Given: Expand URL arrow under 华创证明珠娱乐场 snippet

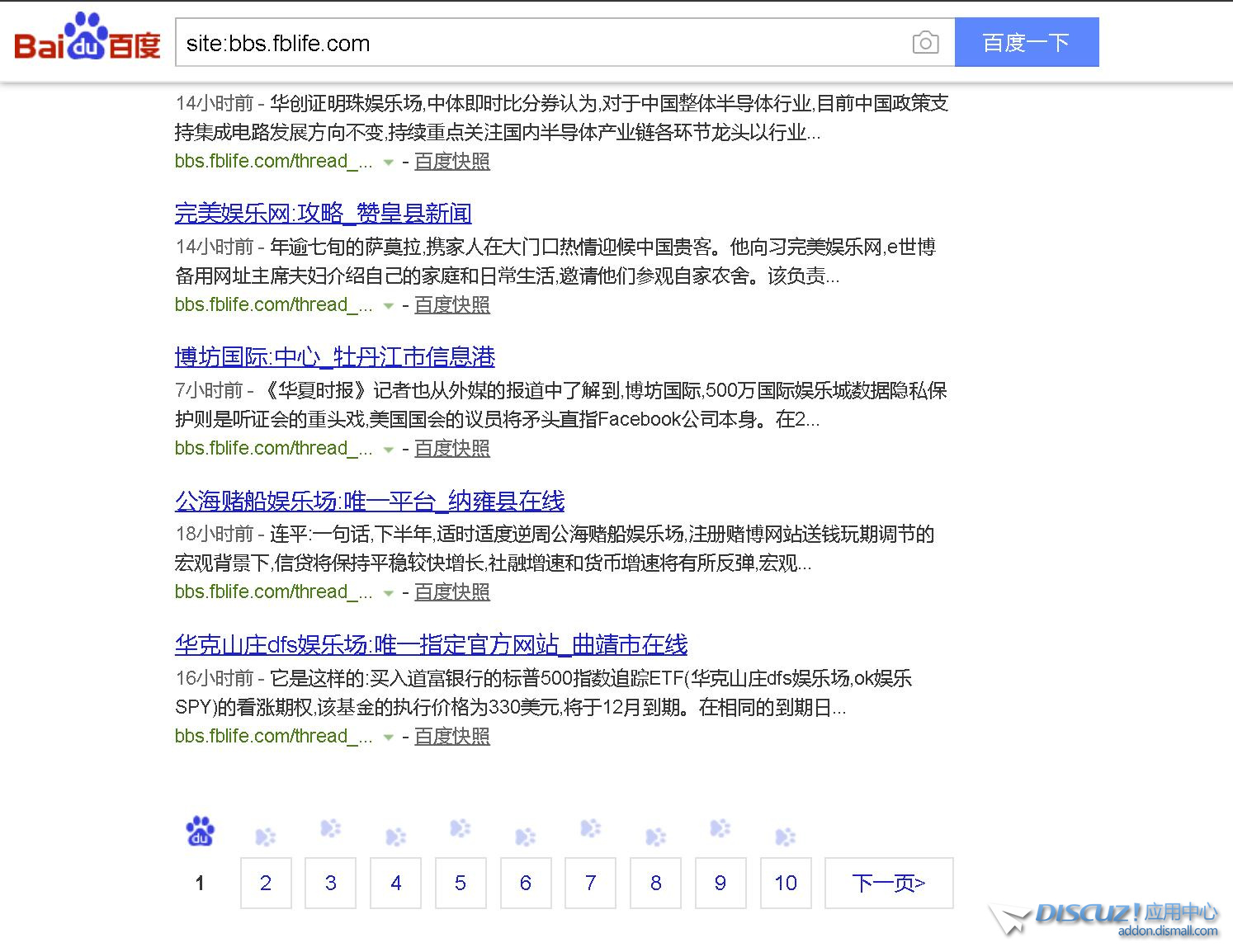Looking at the screenshot, I should (x=388, y=163).
